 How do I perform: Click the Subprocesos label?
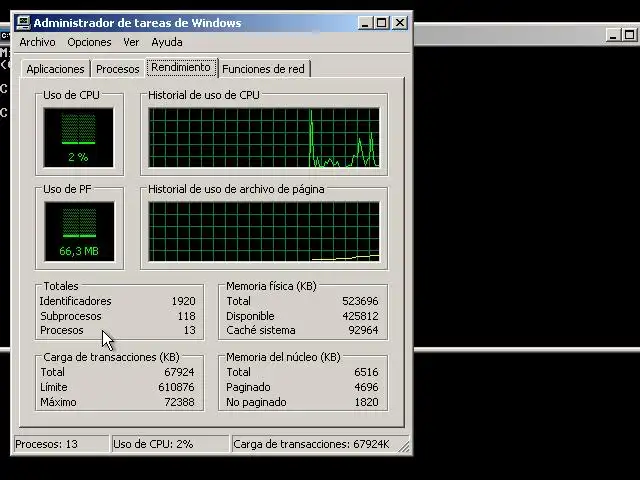[71, 316]
